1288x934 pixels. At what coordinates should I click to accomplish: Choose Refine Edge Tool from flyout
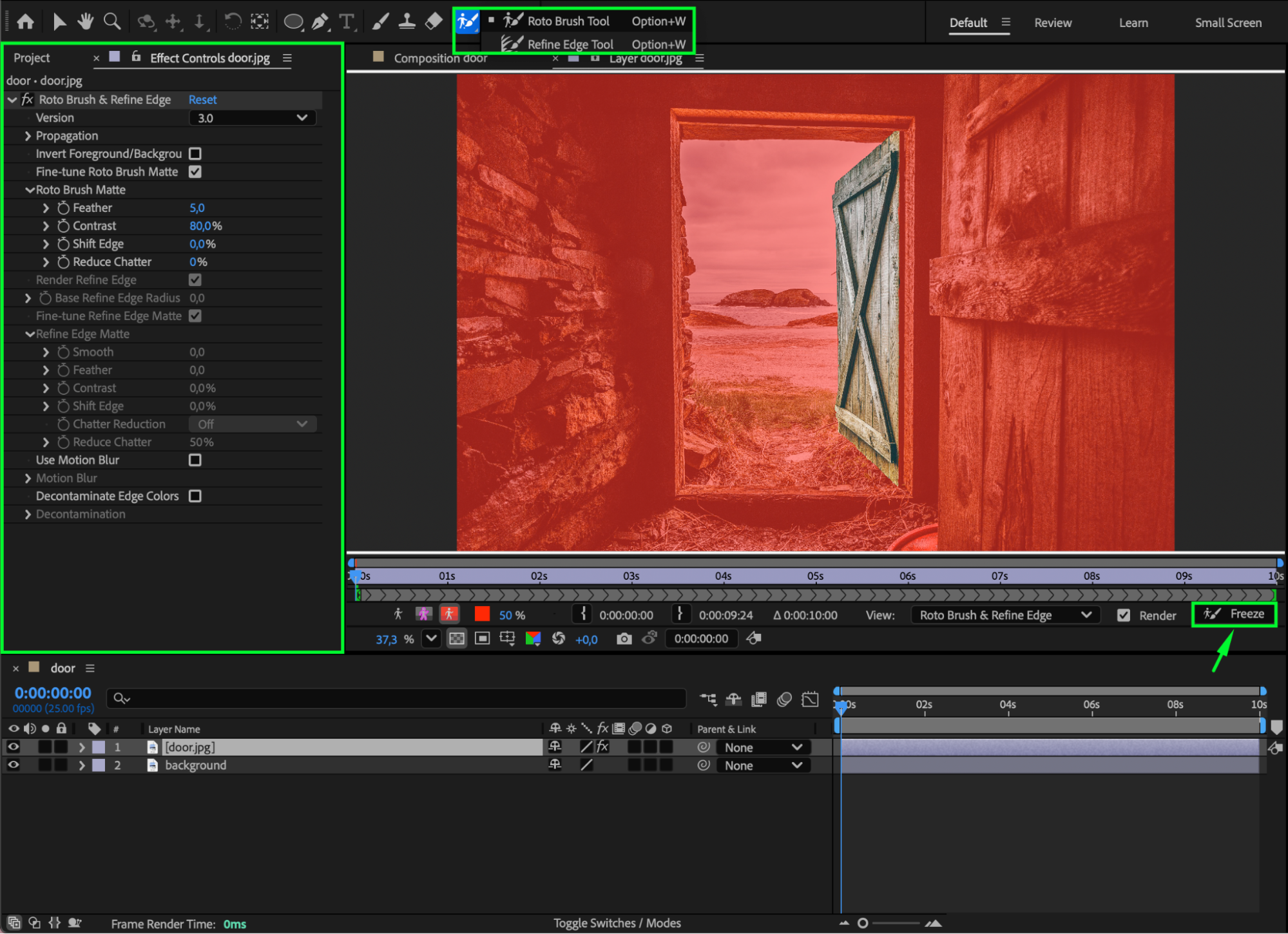[x=570, y=44]
